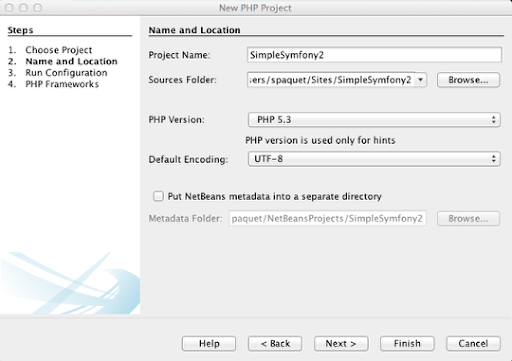Image resolution: width=512 pixels, height=361 pixels.
Task: Go to previous step with Back button
Action: coord(275,343)
